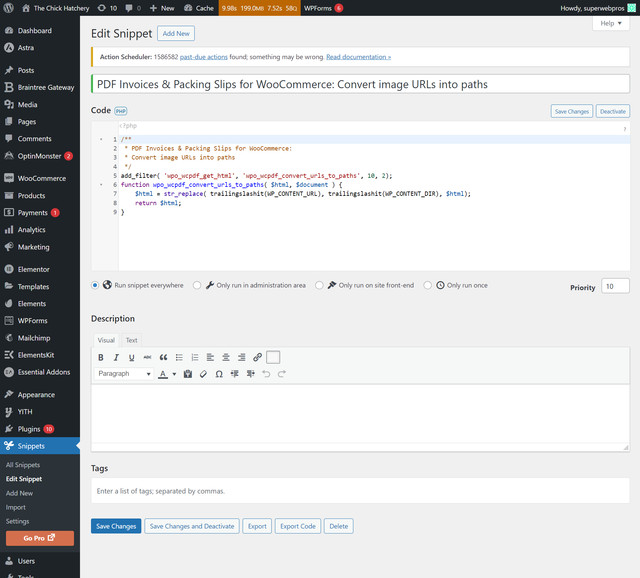This screenshot has height=578, width=640.
Task: Click the Delete snippet button
Action: pyautogui.click(x=339, y=526)
